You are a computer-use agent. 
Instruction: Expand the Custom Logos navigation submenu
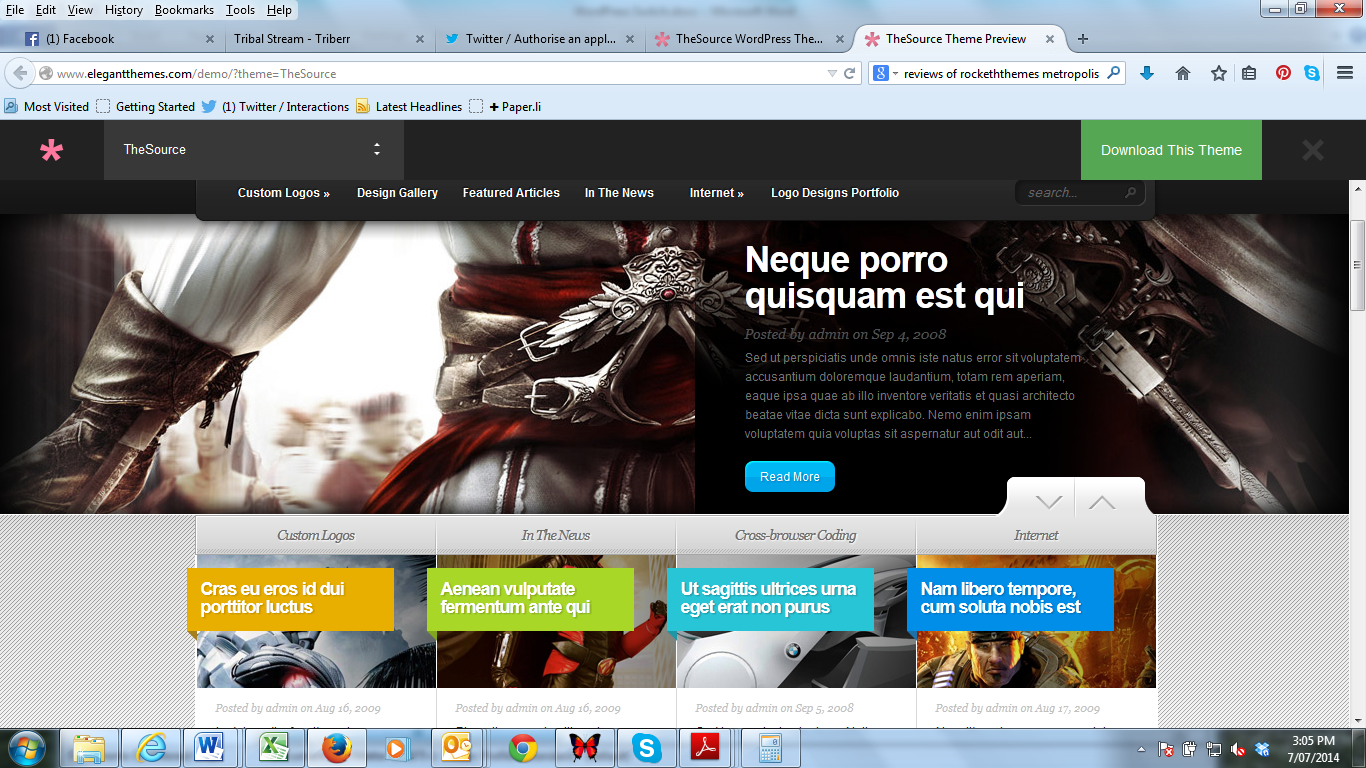[284, 193]
